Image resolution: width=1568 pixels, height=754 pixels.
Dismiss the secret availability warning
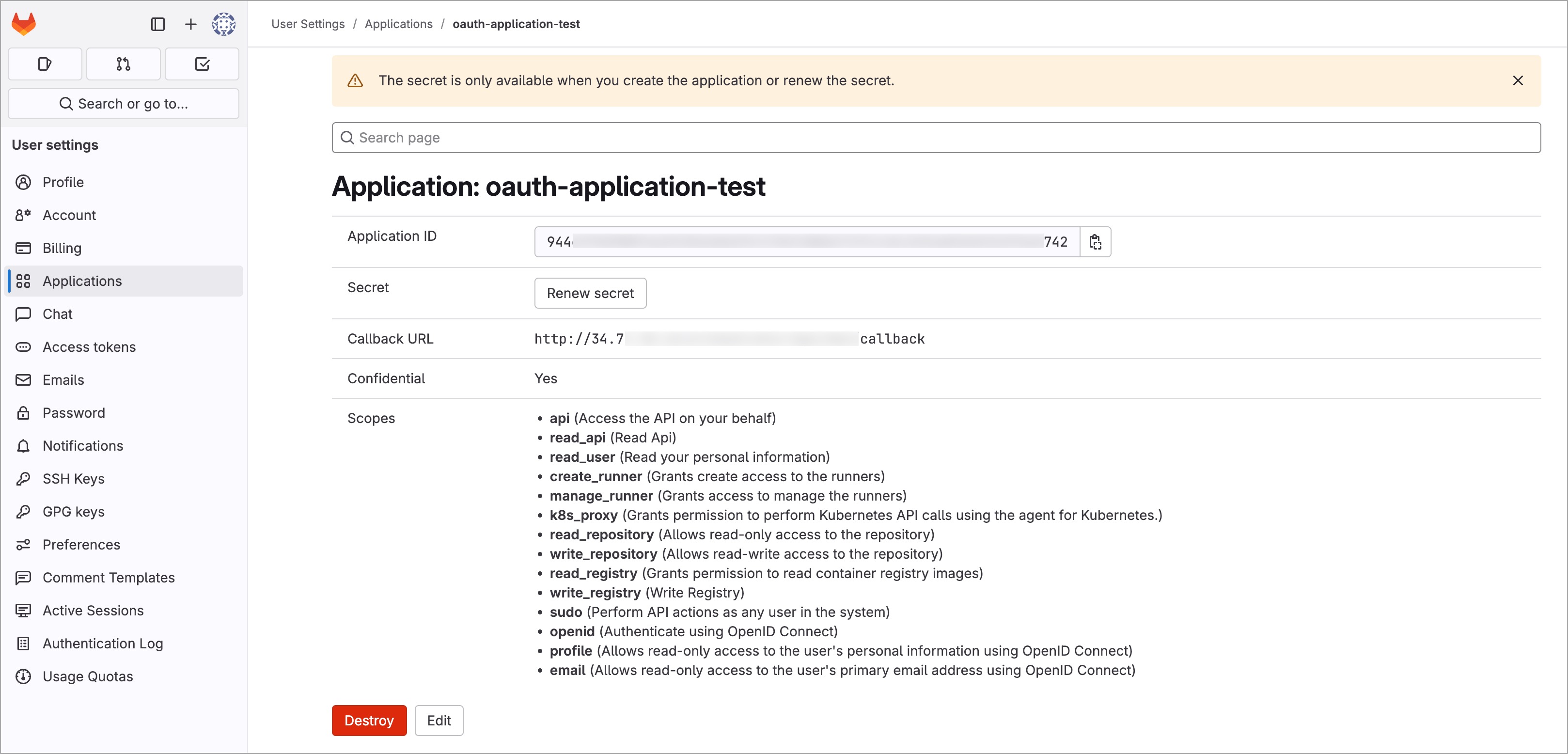pos(1518,80)
